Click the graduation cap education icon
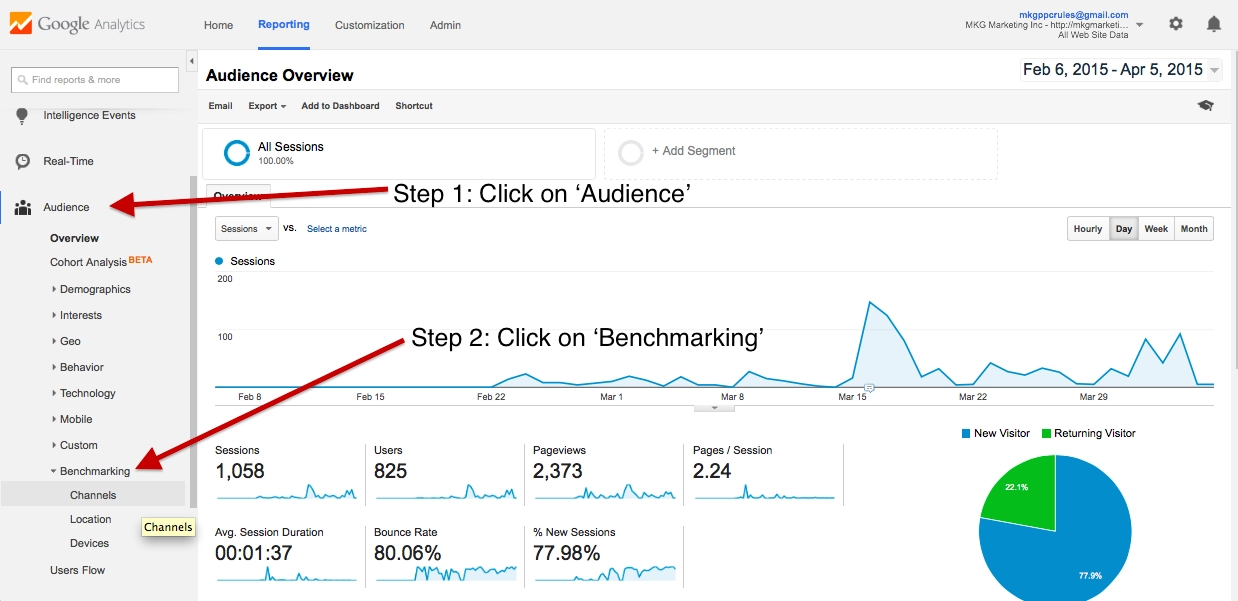The image size is (1238, 601). (x=1206, y=106)
